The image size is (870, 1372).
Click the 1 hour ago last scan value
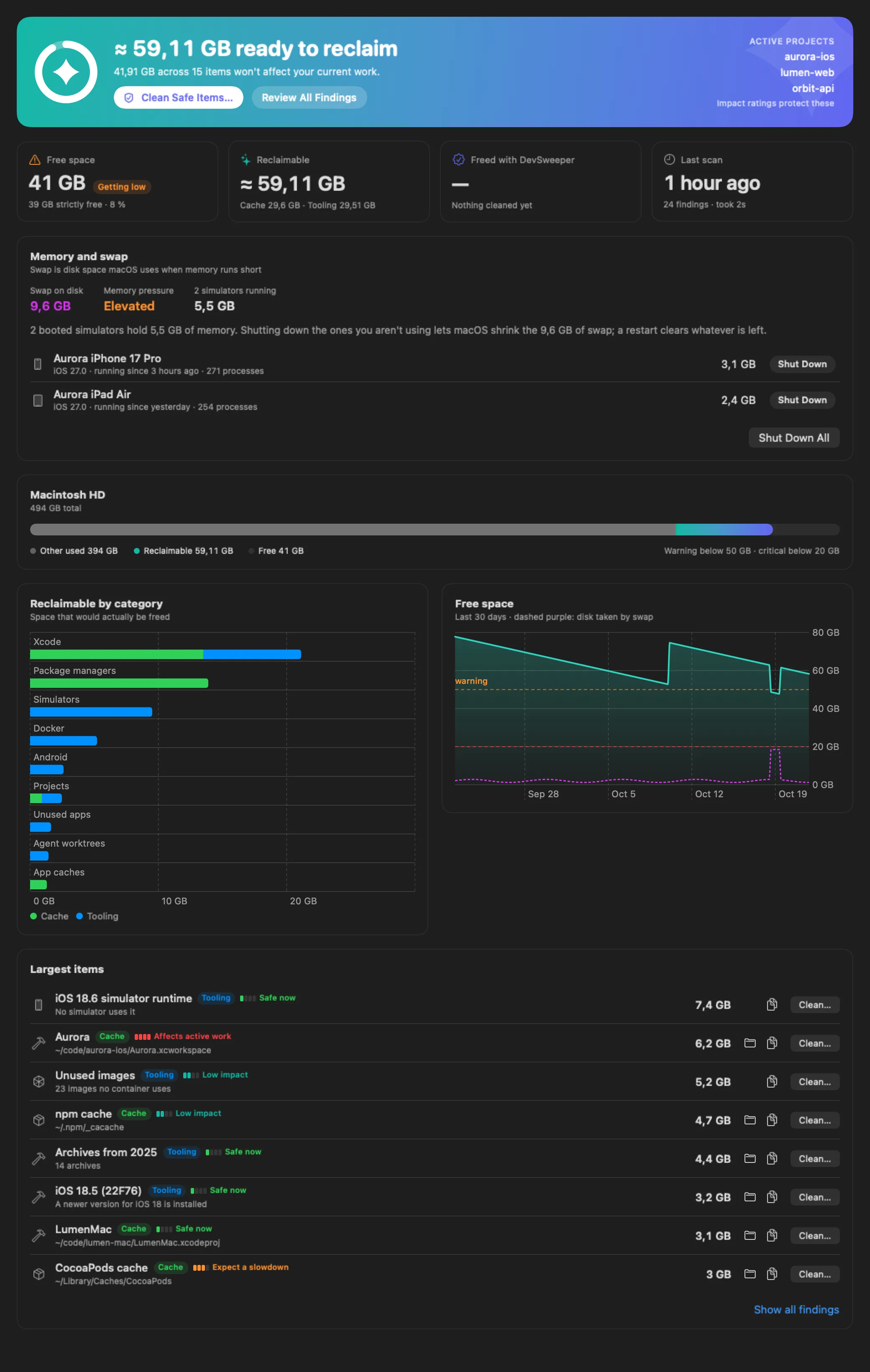[712, 183]
